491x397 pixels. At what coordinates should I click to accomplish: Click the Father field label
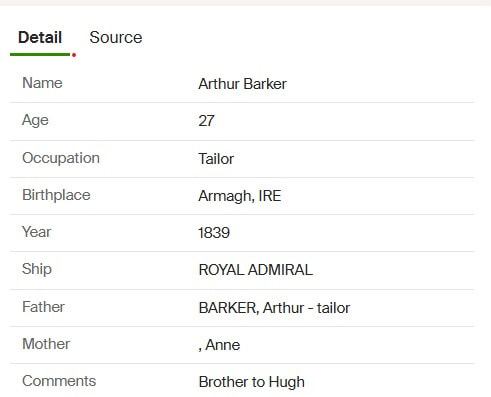pyautogui.click(x=43, y=307)
